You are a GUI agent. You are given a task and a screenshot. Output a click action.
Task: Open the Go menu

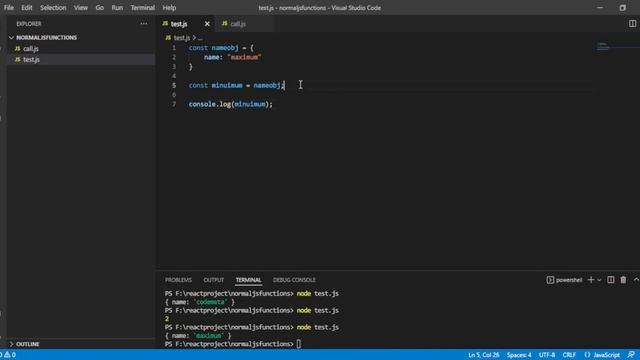100,8
